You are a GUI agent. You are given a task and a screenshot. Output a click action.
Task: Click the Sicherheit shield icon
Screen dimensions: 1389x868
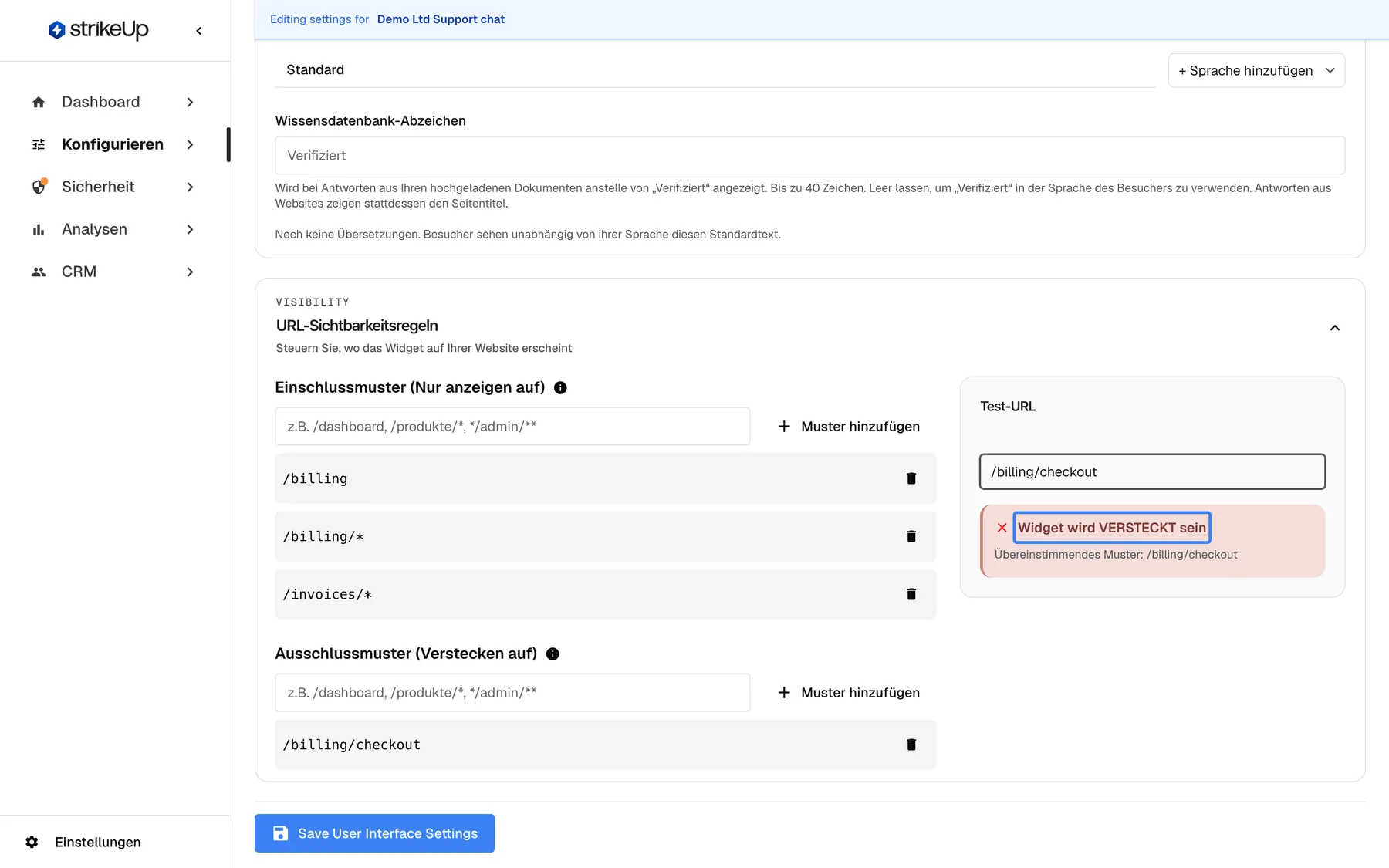tap(39, 187)
